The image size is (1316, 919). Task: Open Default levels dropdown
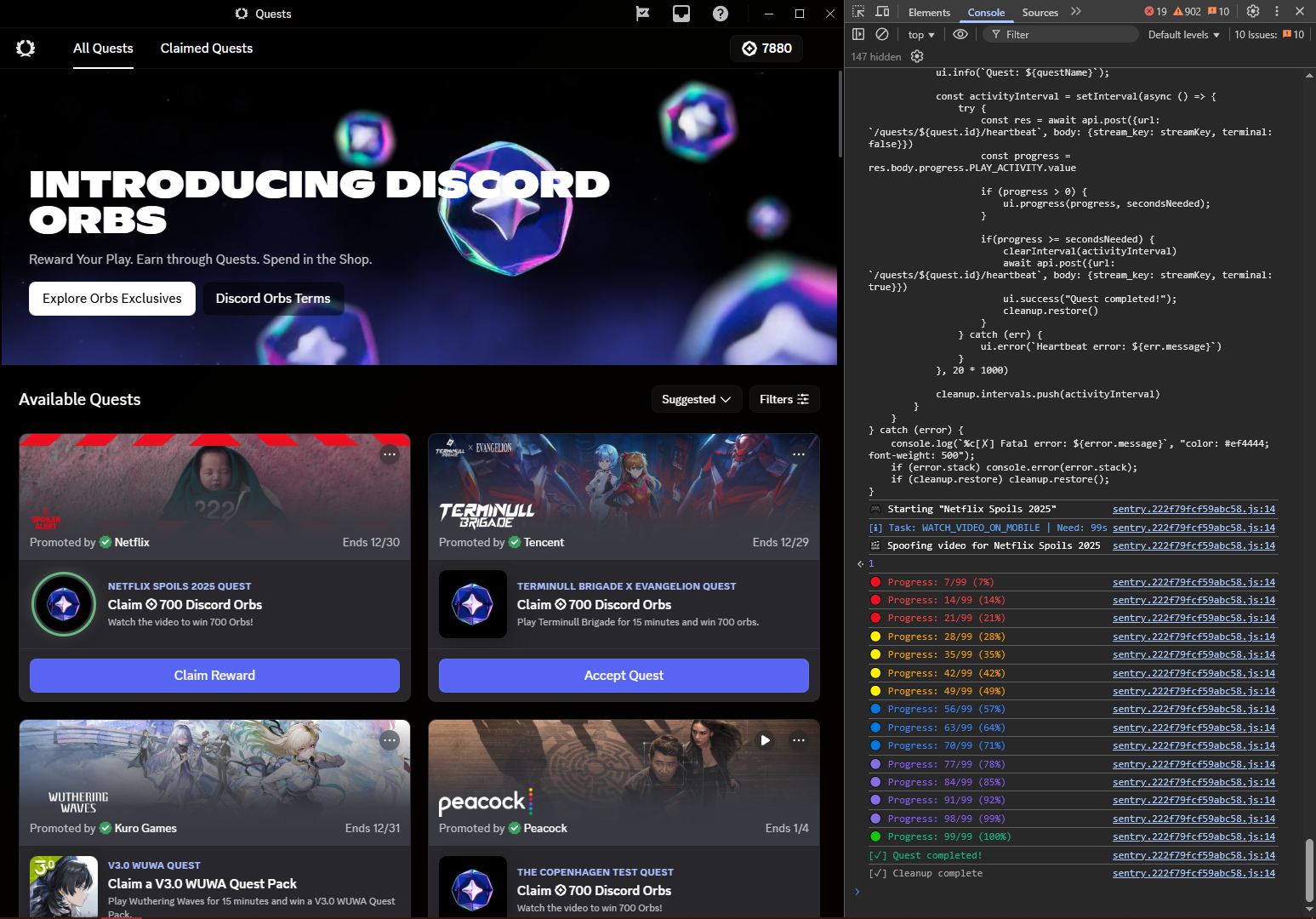(1184, 34)
